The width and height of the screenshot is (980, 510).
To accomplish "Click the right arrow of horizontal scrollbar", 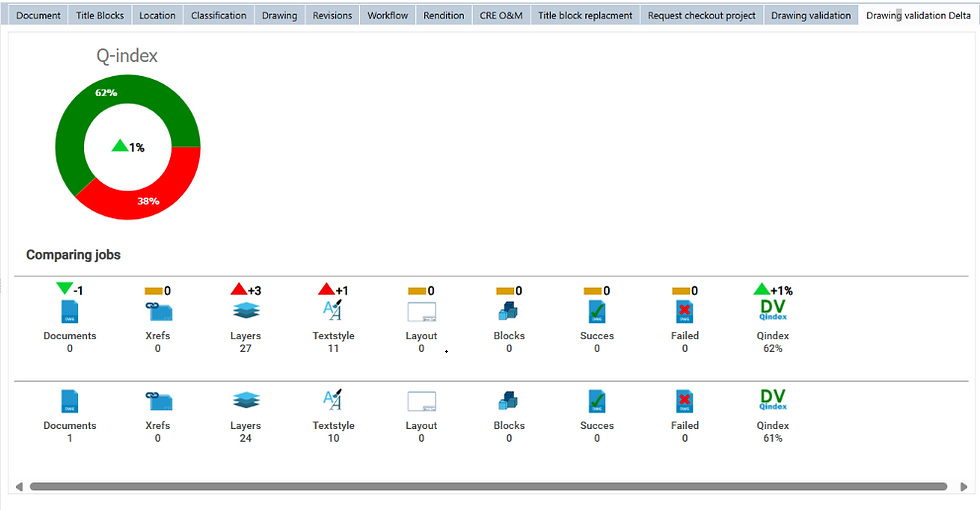I will [x=964, y=487].
